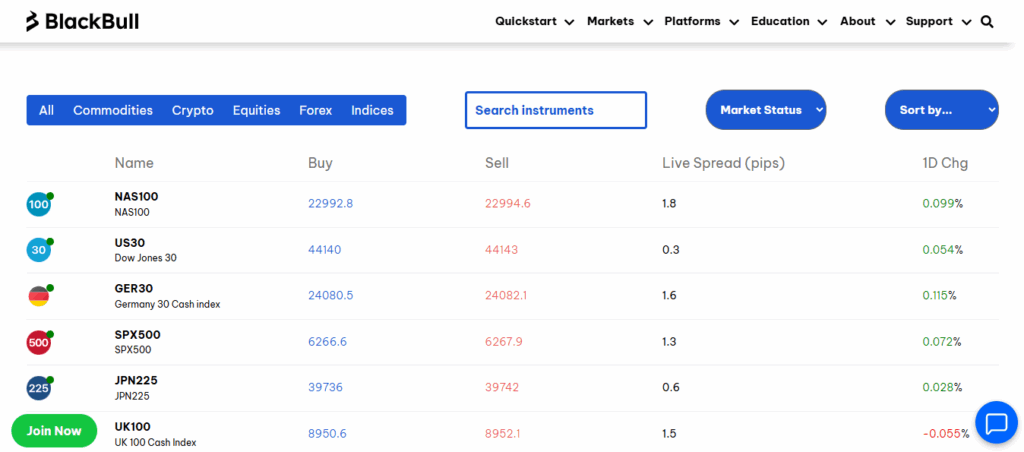This screenshot has height=452, width=1024.
Task: Click the GER30 instrument name
Action: tap(134, 289)
